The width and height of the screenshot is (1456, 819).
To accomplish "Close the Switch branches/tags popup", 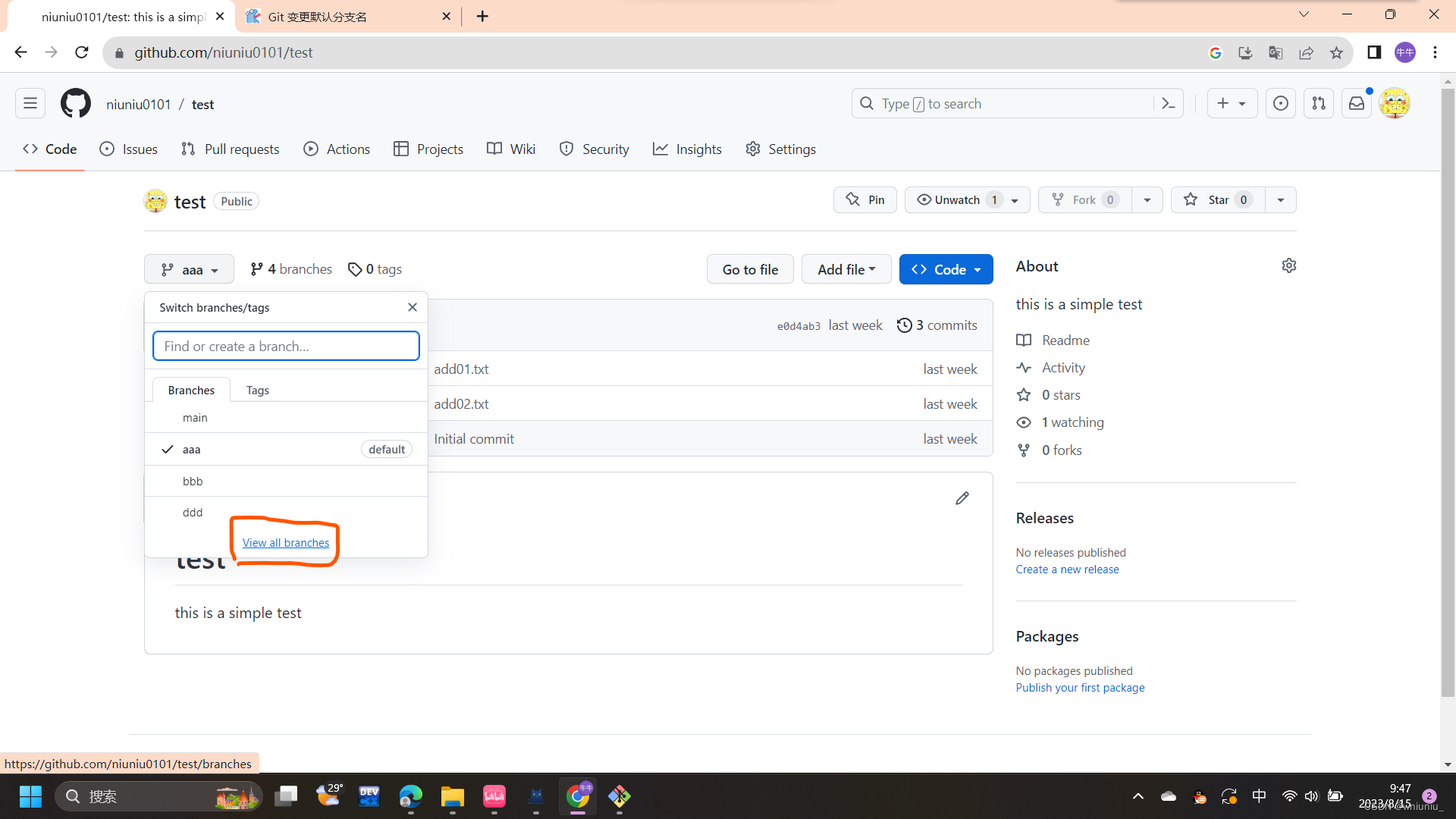I will (x=413, y=307).
